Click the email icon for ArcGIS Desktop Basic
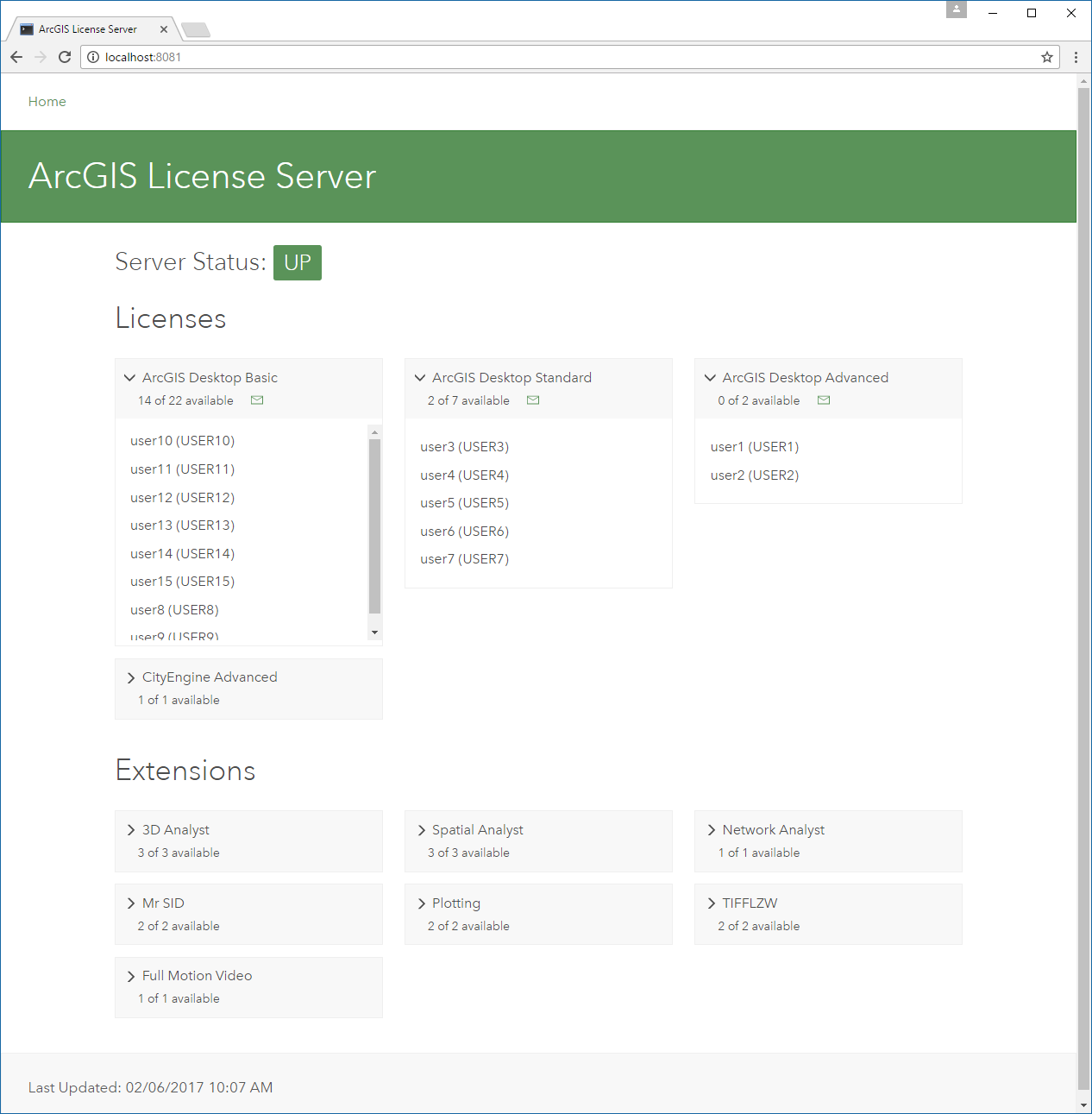Image resolution: width=1092 pixels, height=1114 pixels. tap(257, 400)
